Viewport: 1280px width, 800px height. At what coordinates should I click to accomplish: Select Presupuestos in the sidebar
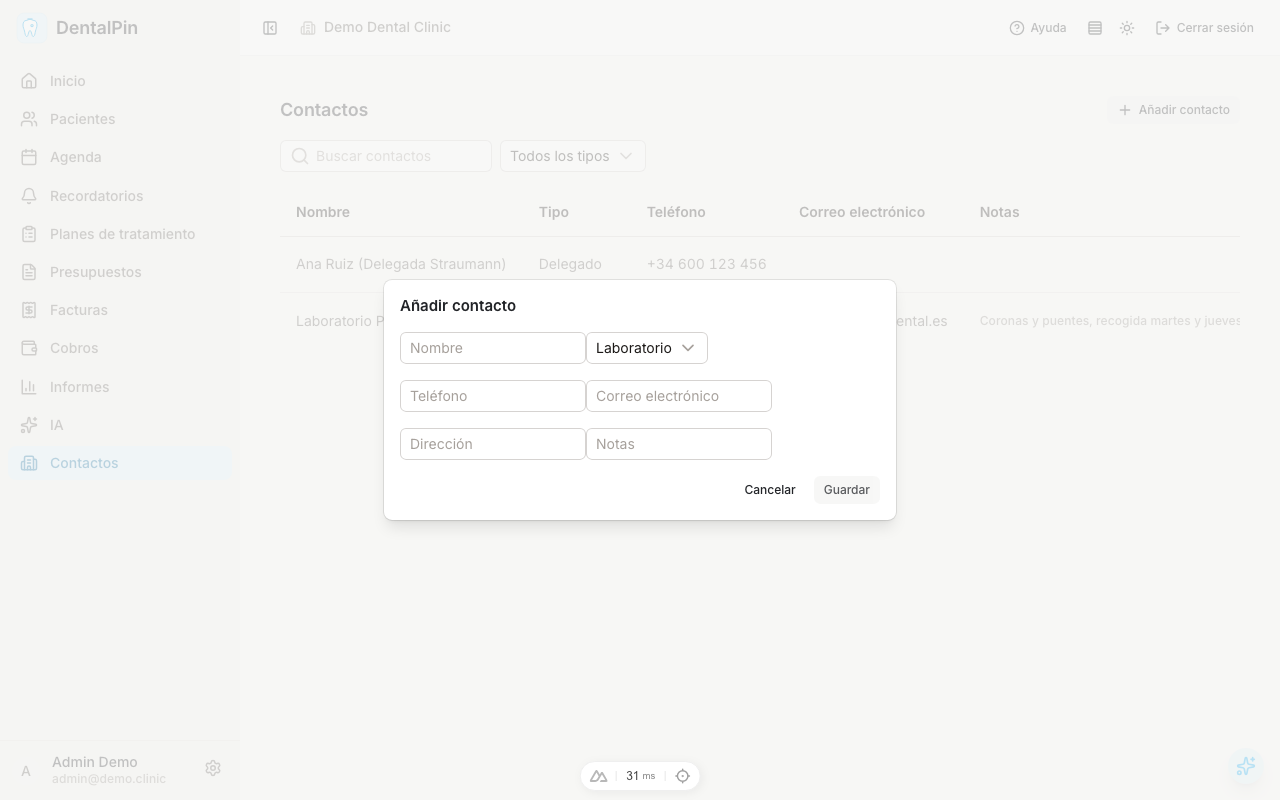120,272
